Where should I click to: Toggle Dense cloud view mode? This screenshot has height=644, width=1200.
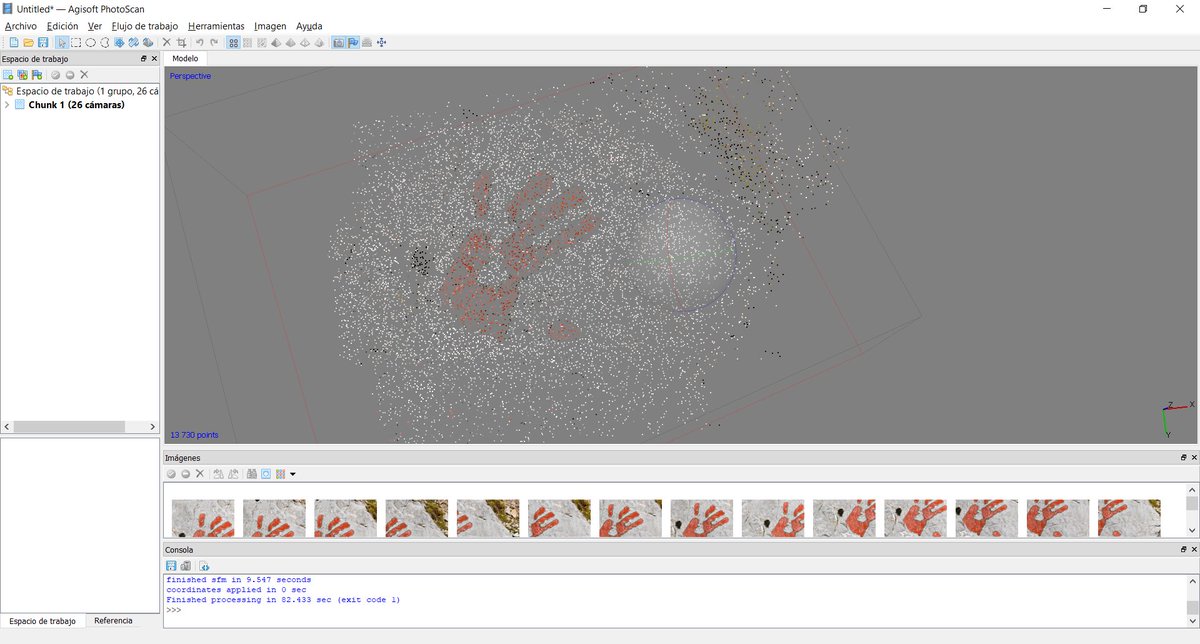[247, 43]
